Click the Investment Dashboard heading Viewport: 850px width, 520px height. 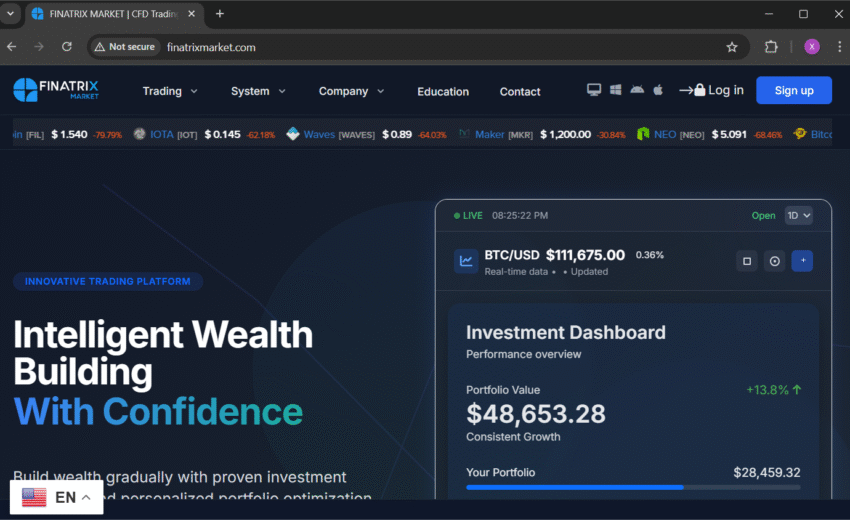pos(565,332)
